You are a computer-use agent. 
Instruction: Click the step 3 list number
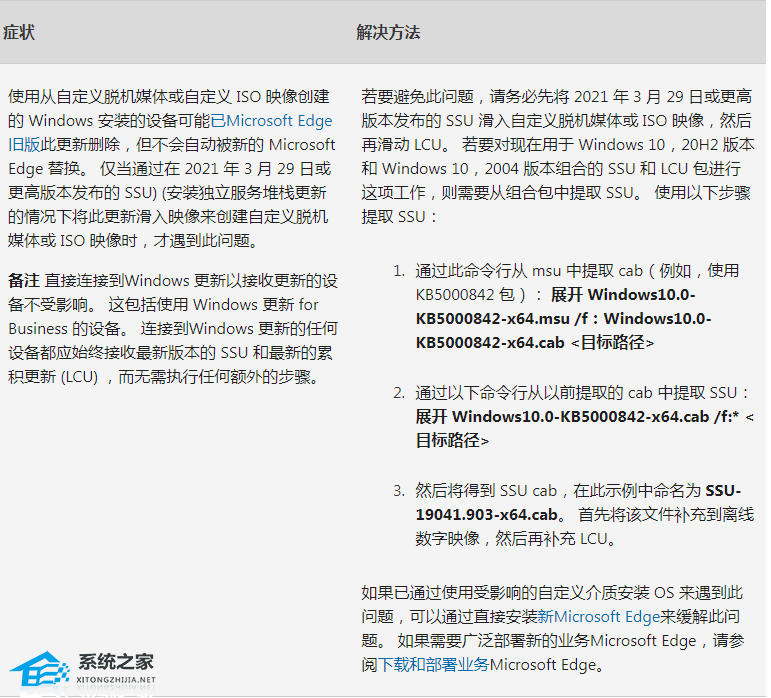coord(398,490)
